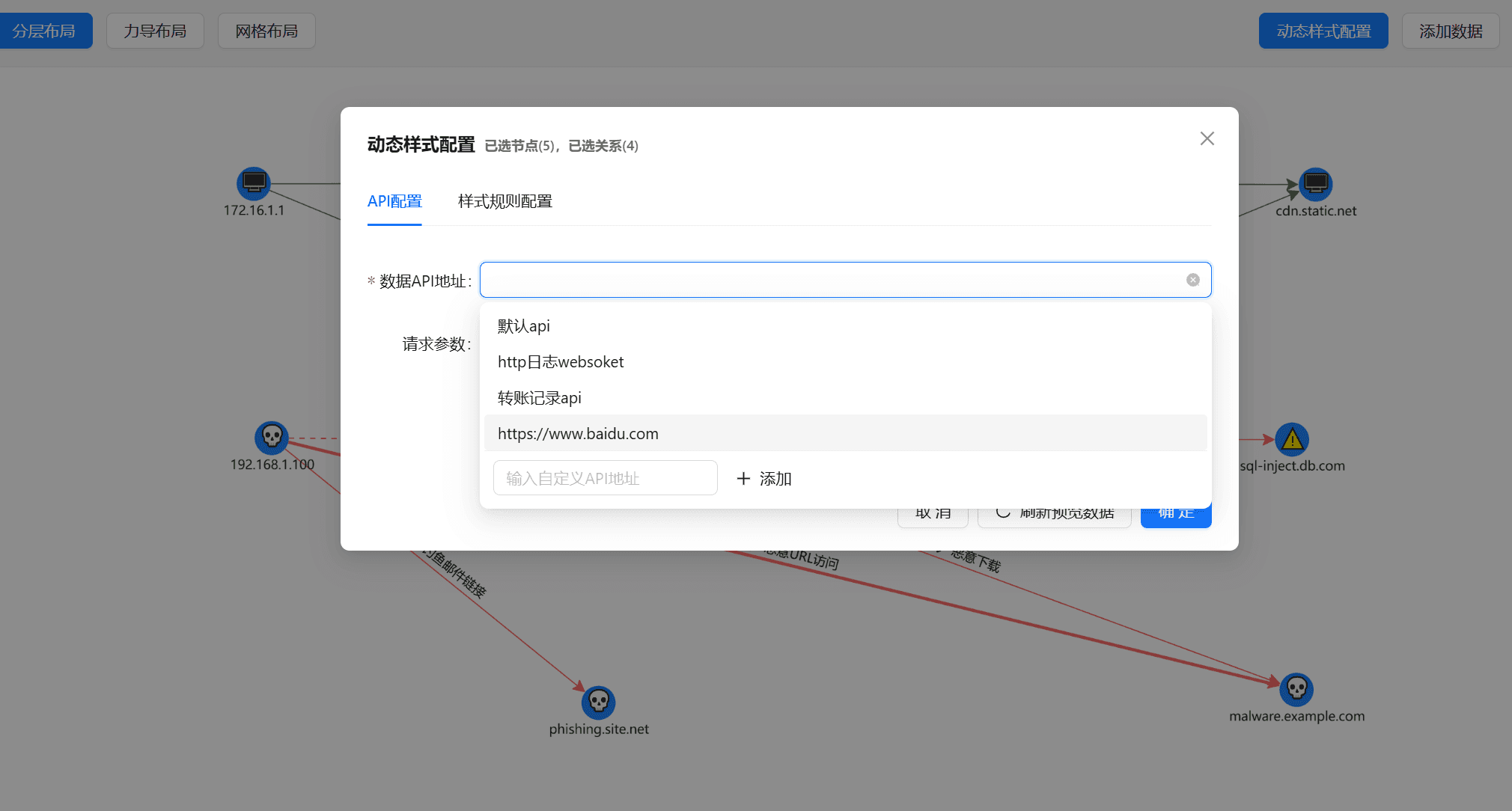Switch to 网格布局 layout

point(266,31)
